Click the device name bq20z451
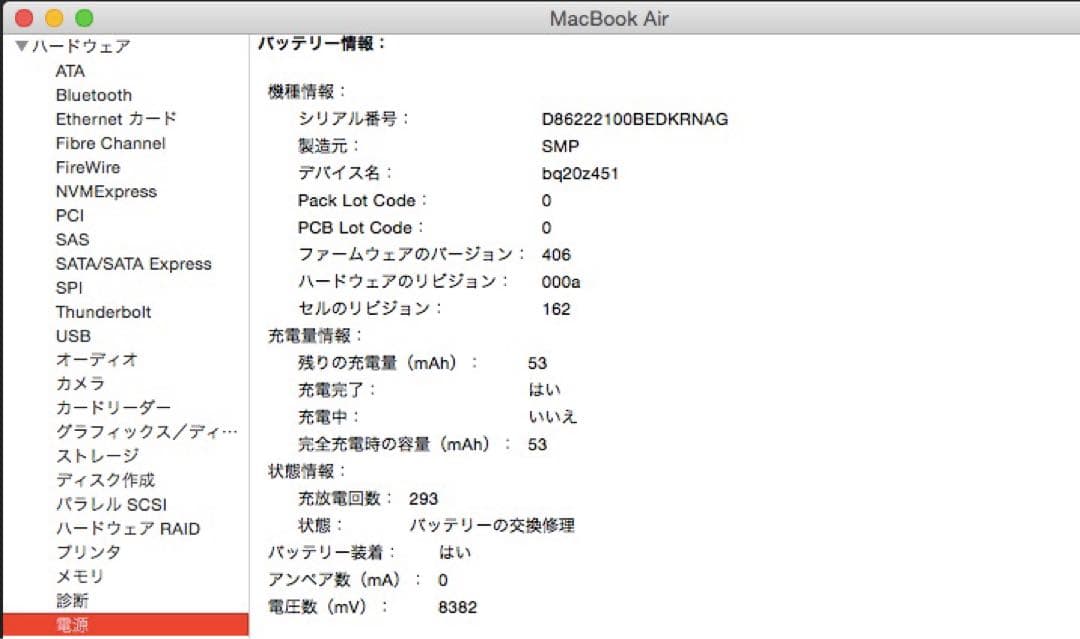This screenshot has height=639, width=1080. [580, 174]
